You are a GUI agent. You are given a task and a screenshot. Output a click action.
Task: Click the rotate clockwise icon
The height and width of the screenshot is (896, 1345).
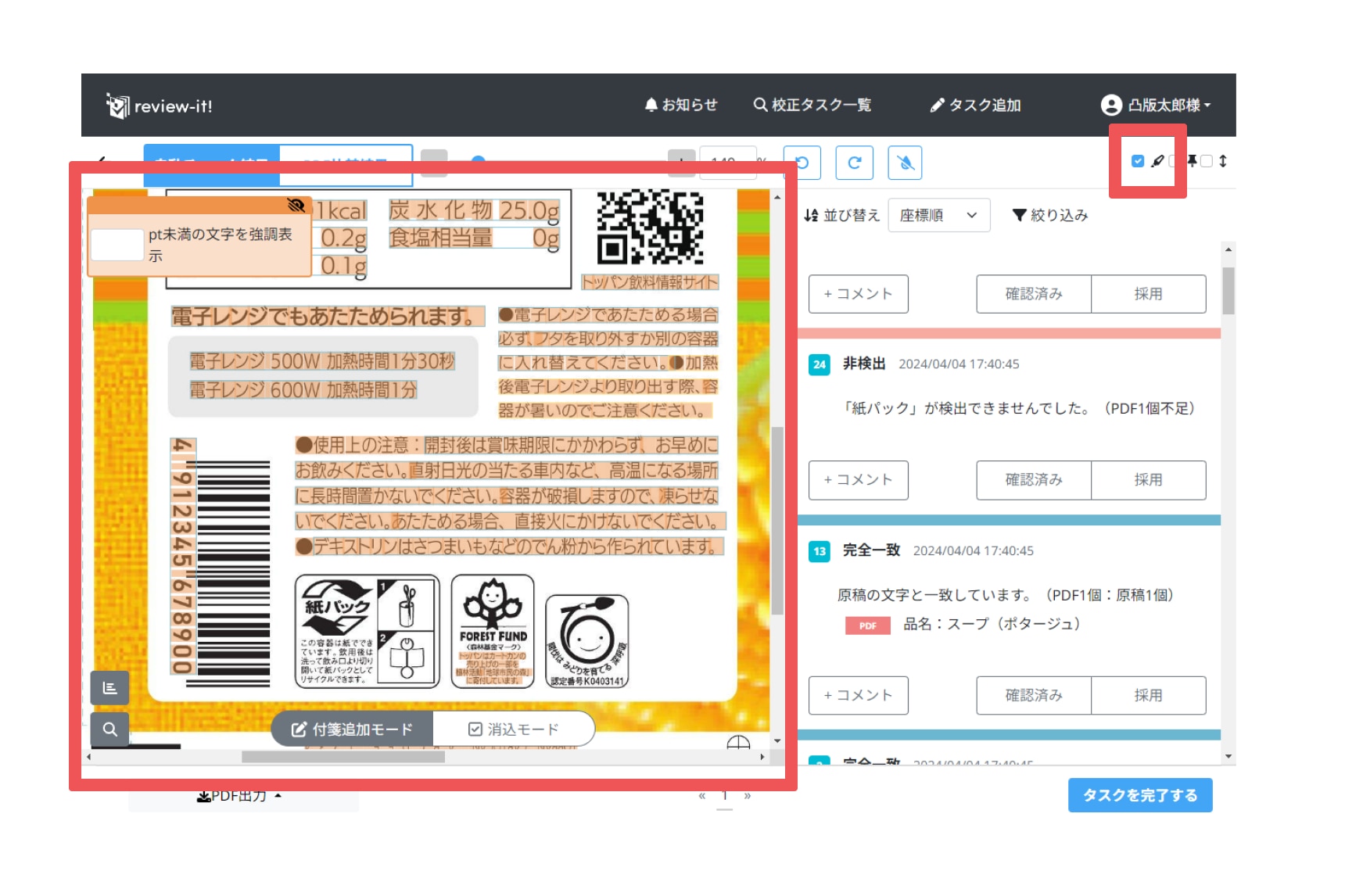(x=854, y=163)
